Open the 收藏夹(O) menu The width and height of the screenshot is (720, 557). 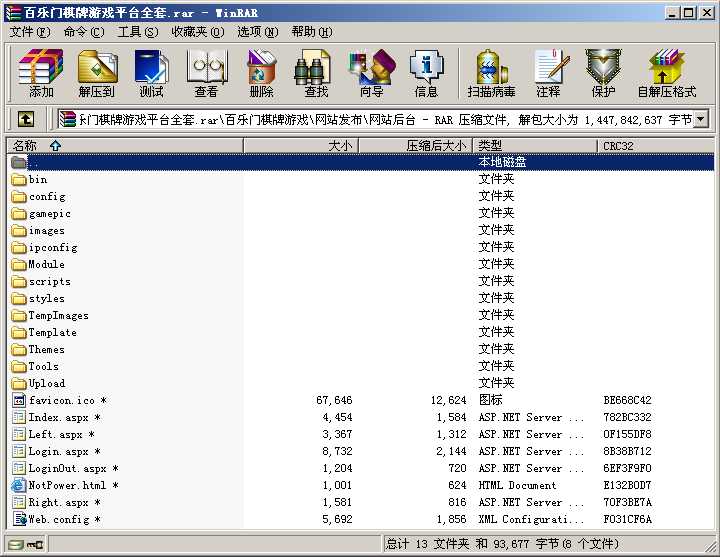point(198,32)
